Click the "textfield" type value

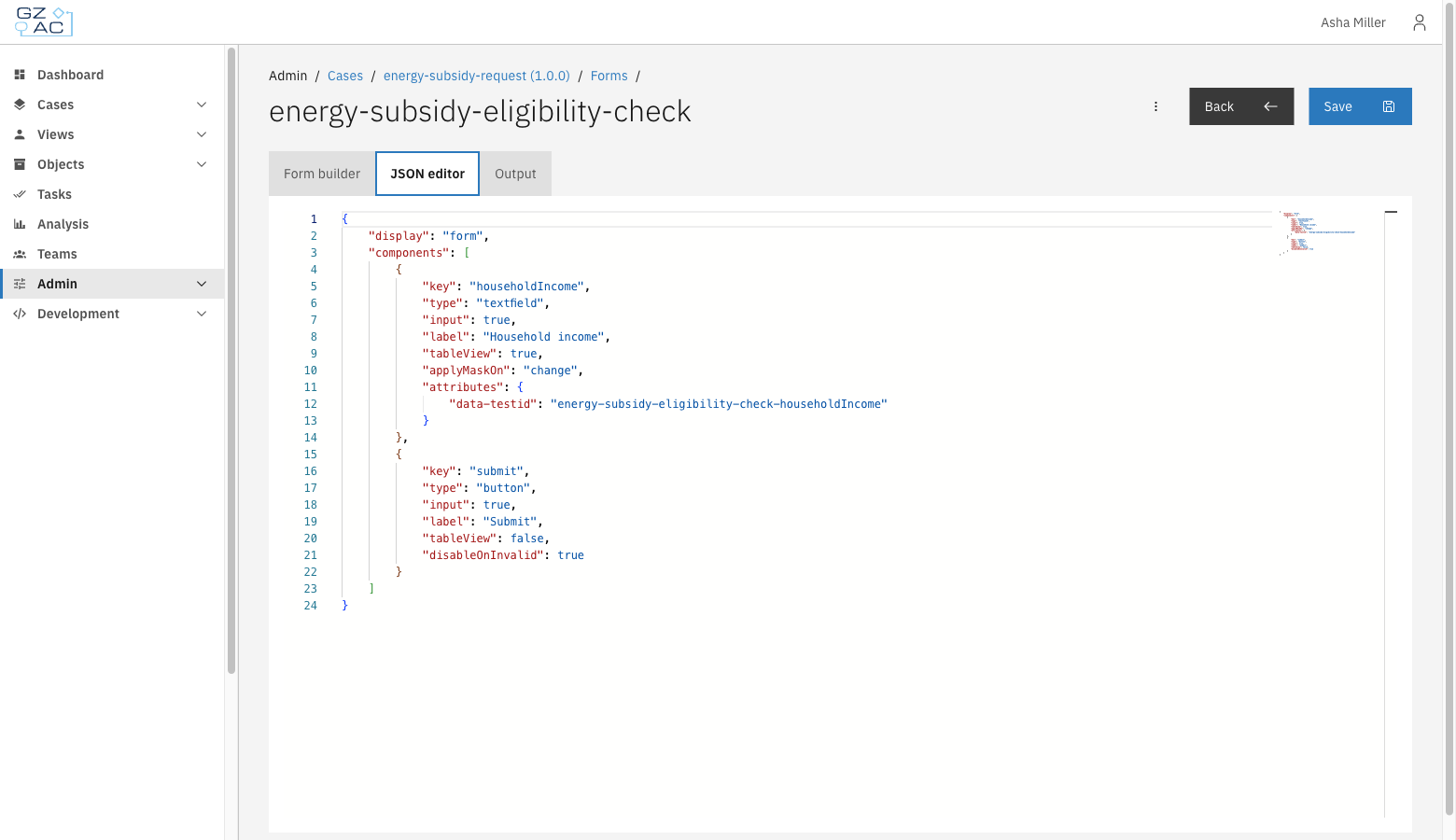510,303
